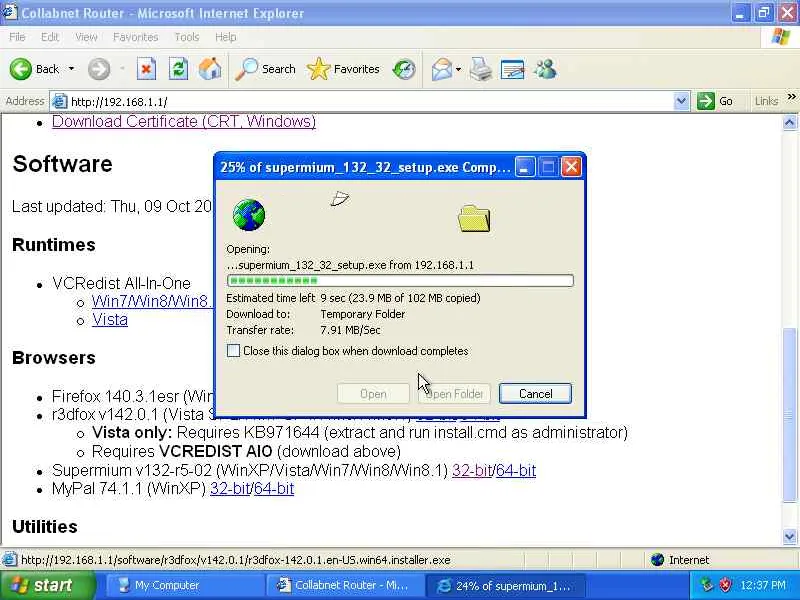This screenshot has height=600, width=800.
Task: Print the page with the printer icon
Action: tap(481, 69)
